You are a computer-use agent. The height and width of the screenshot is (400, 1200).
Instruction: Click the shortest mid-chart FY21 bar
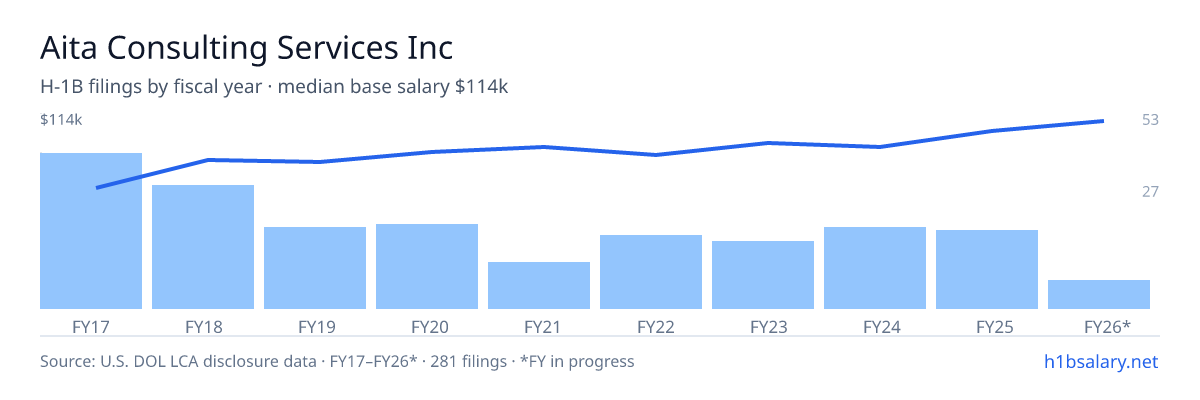pos(539,285)
